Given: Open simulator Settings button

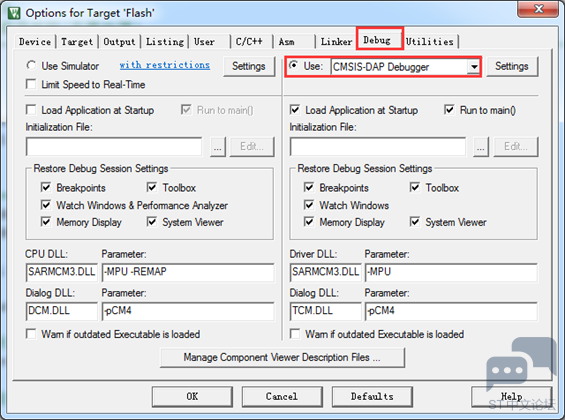Looking at the screenshot, I should (249, 66).
